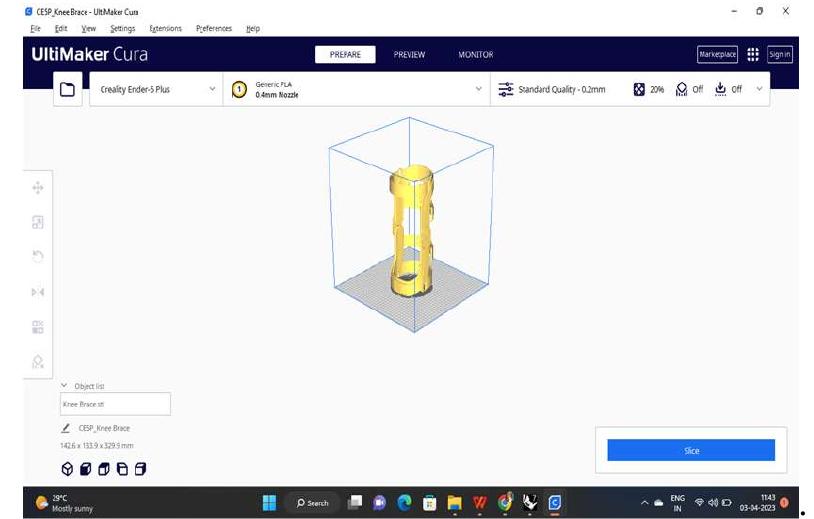Image resolution: width=814 pixels, height=519 pixels.
Task: Select the Scale tool
Action: 38,222
